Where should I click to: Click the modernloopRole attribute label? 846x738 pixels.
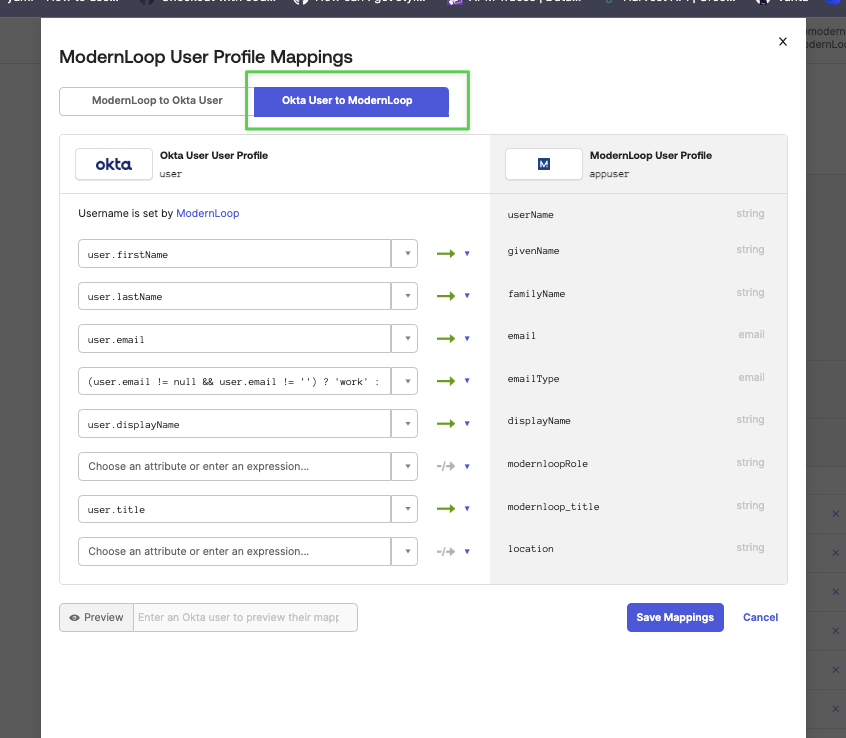click(x=547, y=464)
